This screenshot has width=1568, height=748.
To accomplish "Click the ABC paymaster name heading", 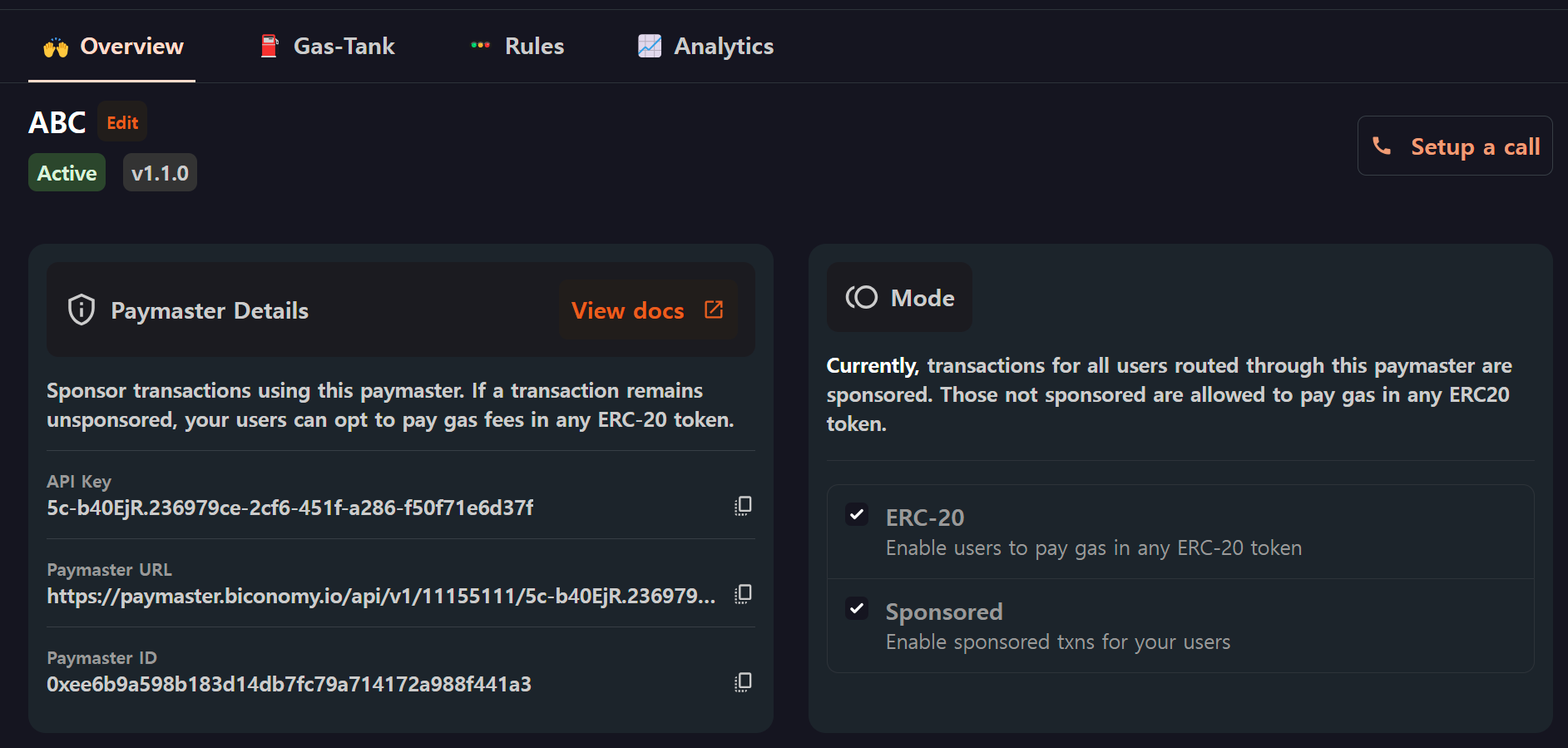I will coord(57,123).
